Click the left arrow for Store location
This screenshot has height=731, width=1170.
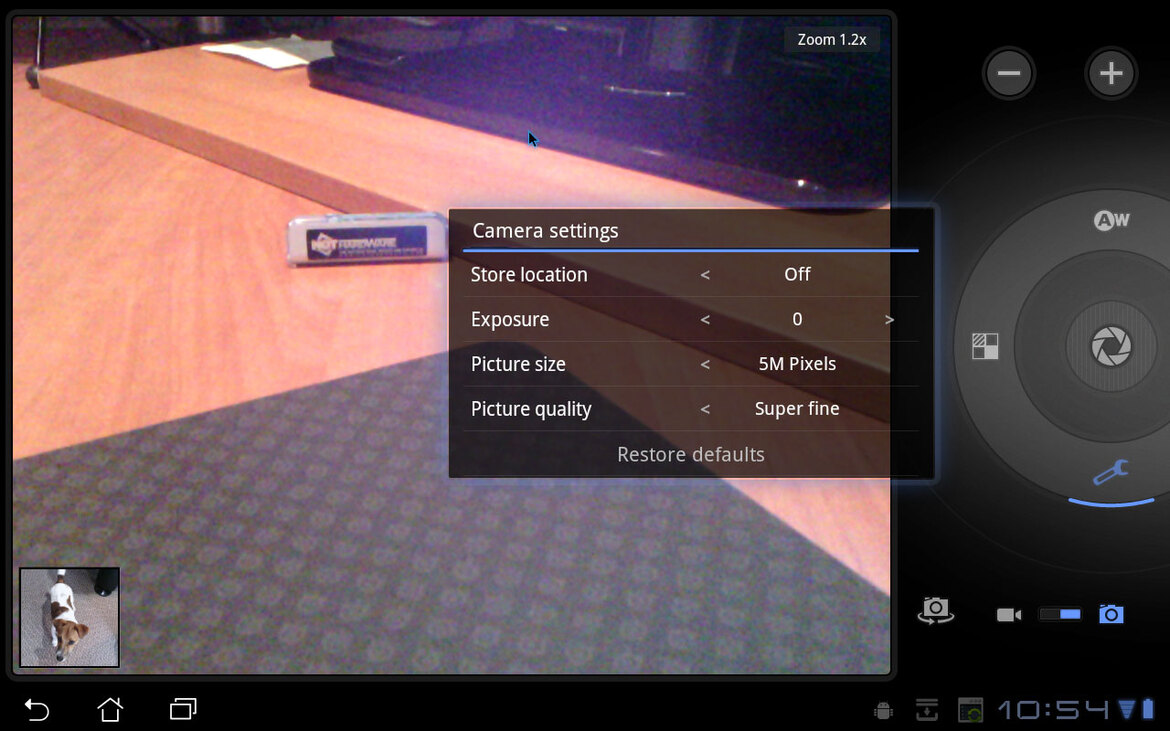705,274
